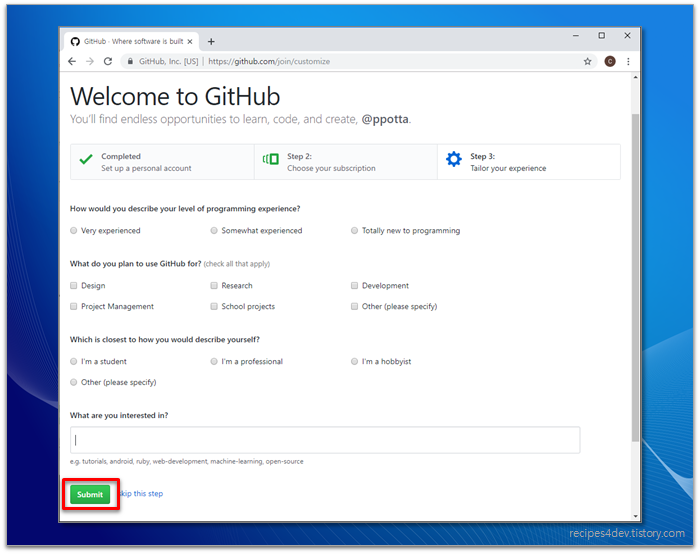Open the Chrome three-dot menu
The width and height of the screenshot is (700, 555).
coord(628,62)
